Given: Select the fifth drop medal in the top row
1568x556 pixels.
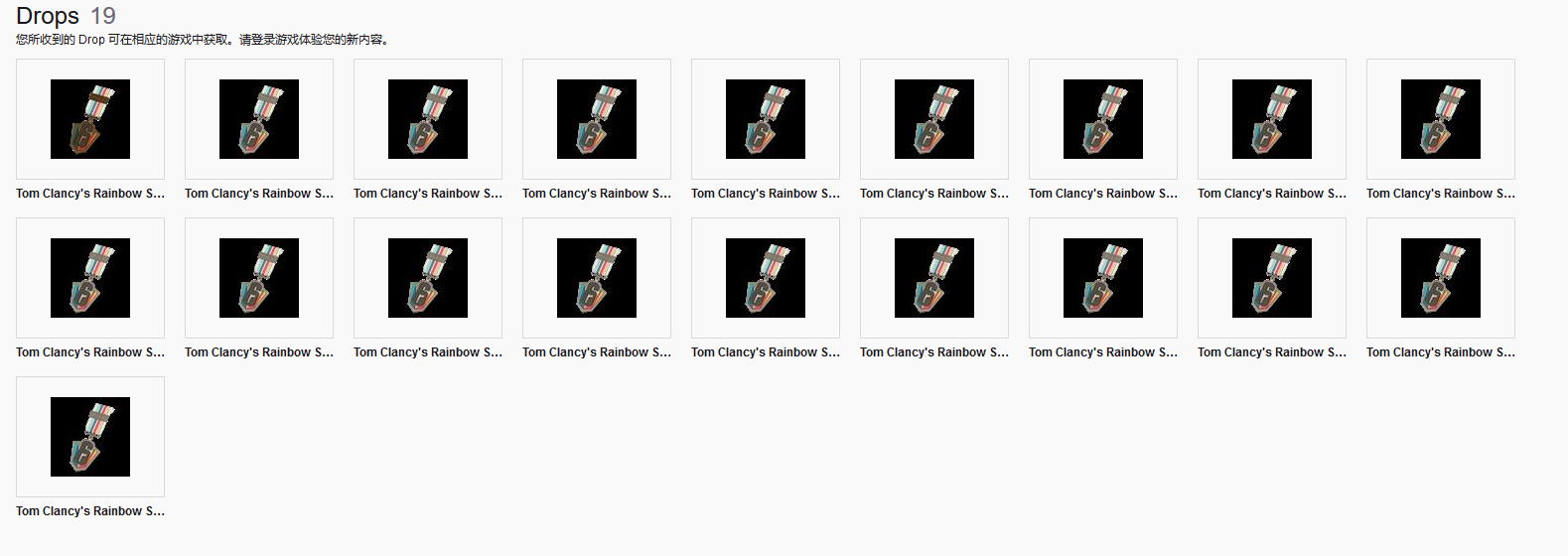Looking at the screenshot, I should [766, 119].
